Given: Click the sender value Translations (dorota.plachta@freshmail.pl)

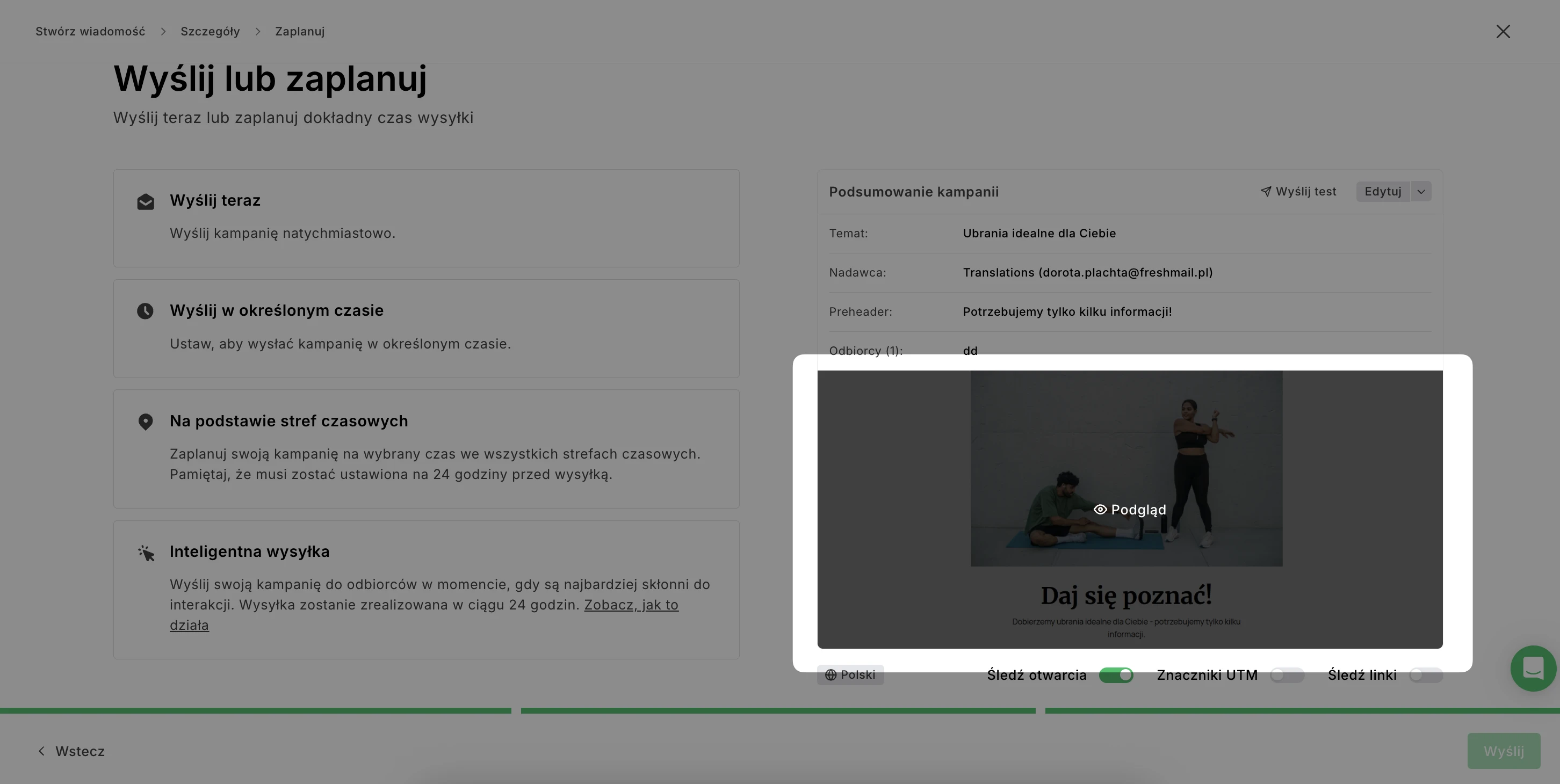Looking at the screenshot, I should pos(1088,272).
